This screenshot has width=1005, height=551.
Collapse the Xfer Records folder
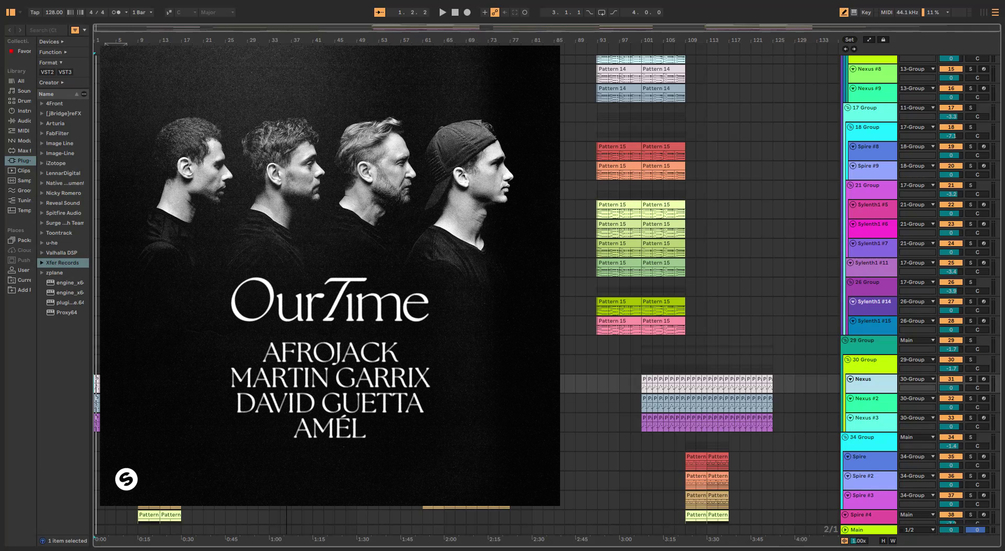tap(42, 263)
